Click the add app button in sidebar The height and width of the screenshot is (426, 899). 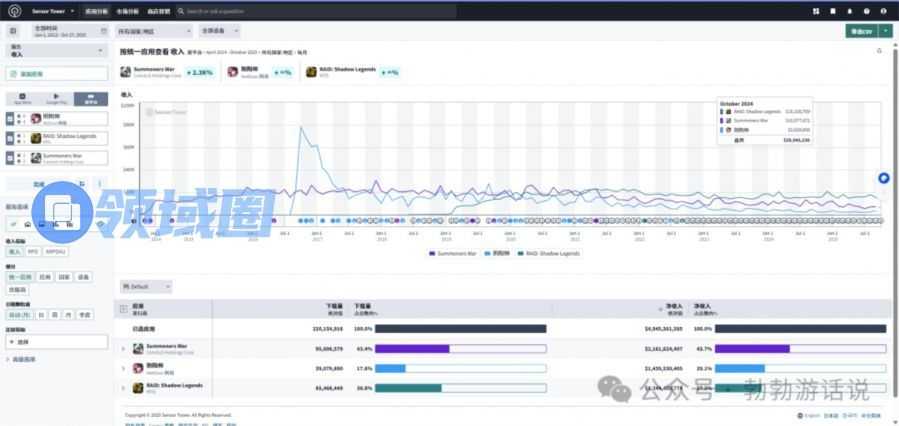[57, 74]
